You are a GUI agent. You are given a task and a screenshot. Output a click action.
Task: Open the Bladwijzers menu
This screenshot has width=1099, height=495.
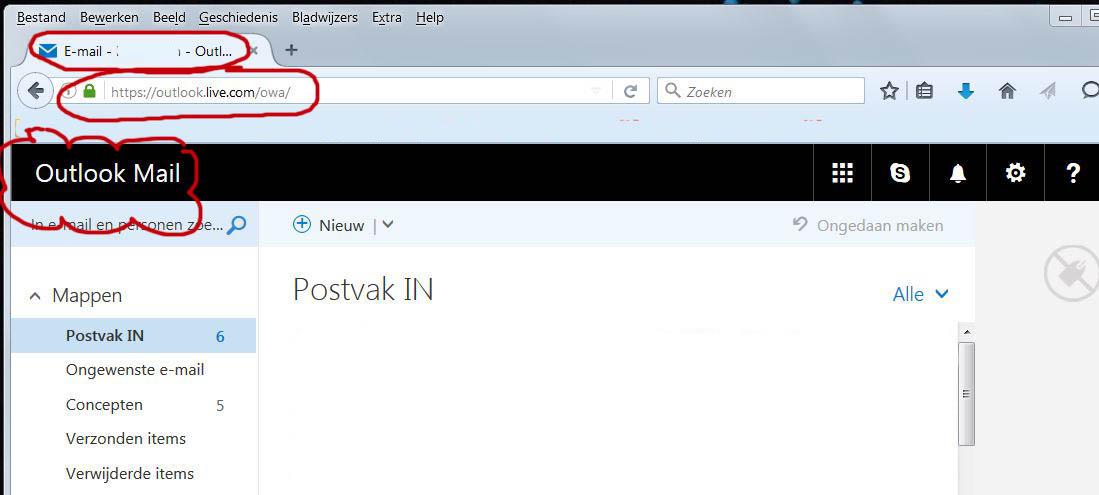[x=325, y=18]
